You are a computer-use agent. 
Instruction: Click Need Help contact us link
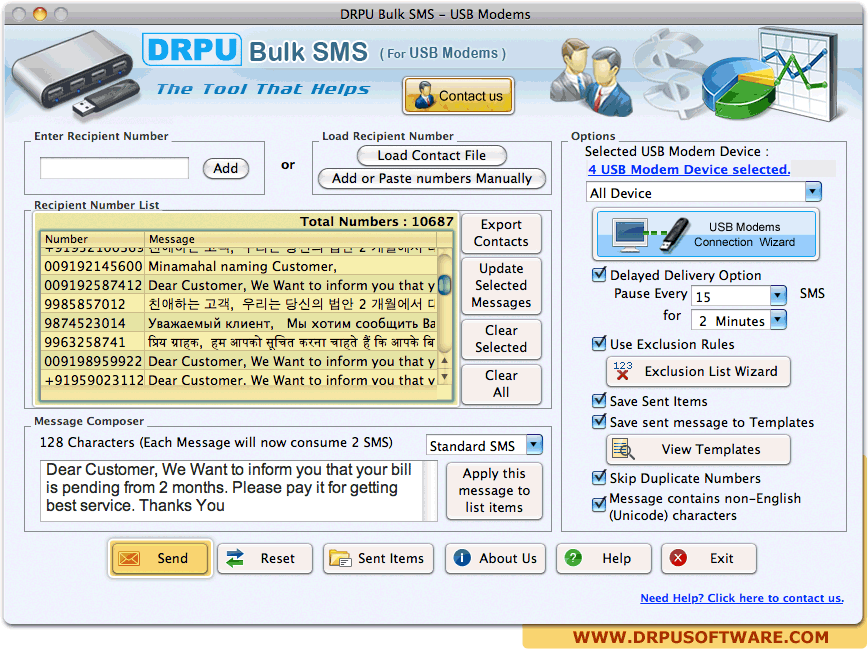742,598
